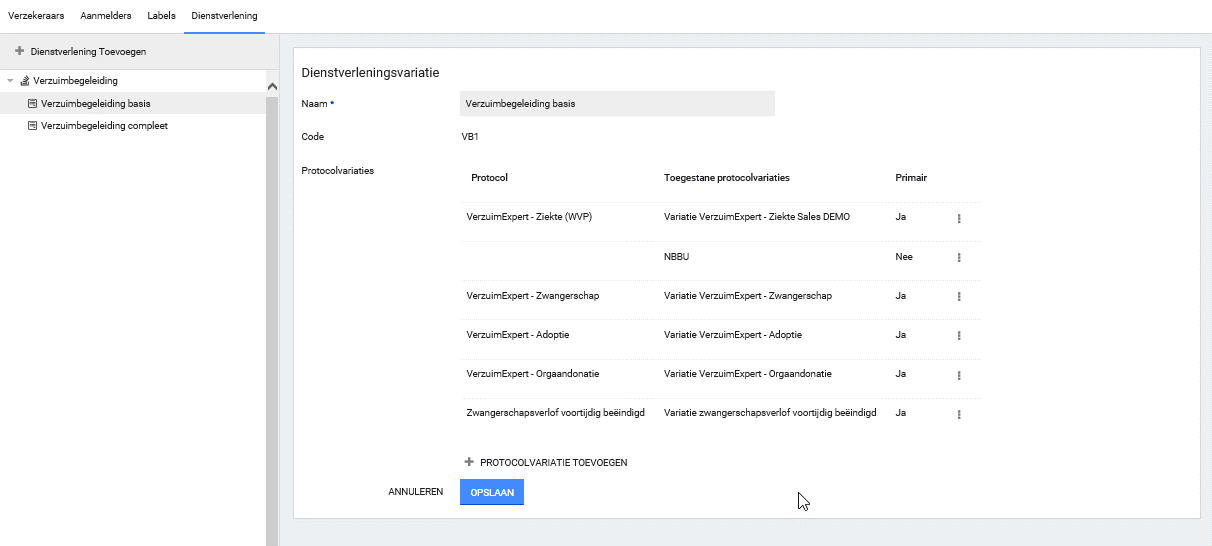Open the Labels tab

coord(161,16)
